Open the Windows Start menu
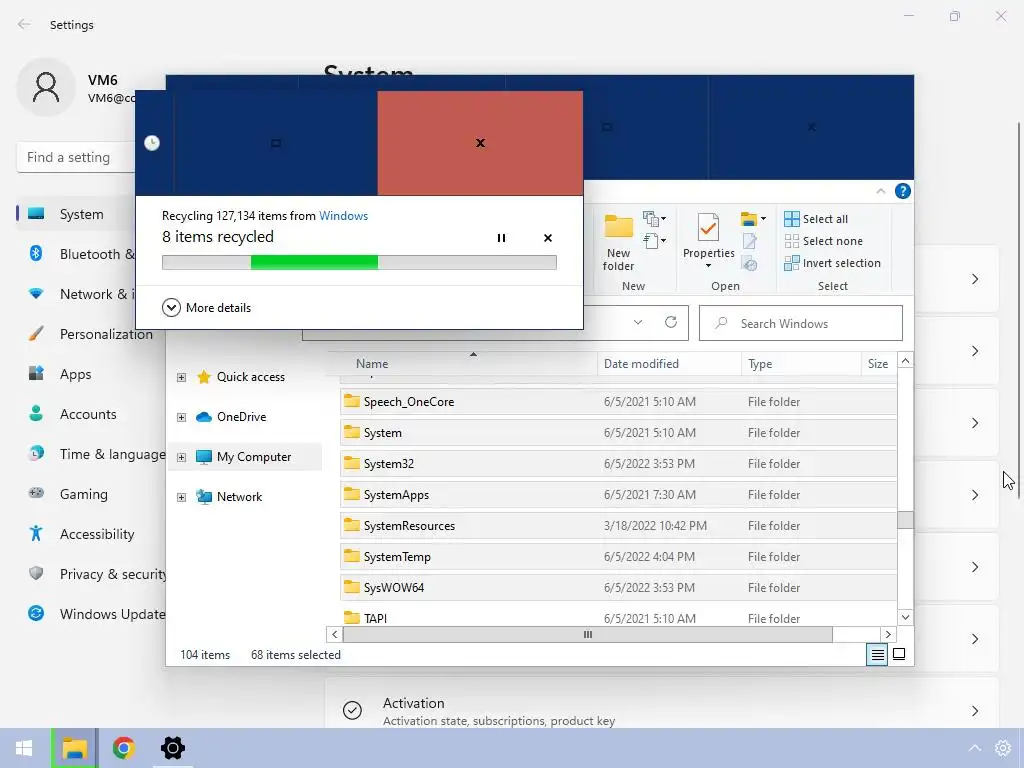The width and height of the screenshot is (1024, 768). pos(24,748)
